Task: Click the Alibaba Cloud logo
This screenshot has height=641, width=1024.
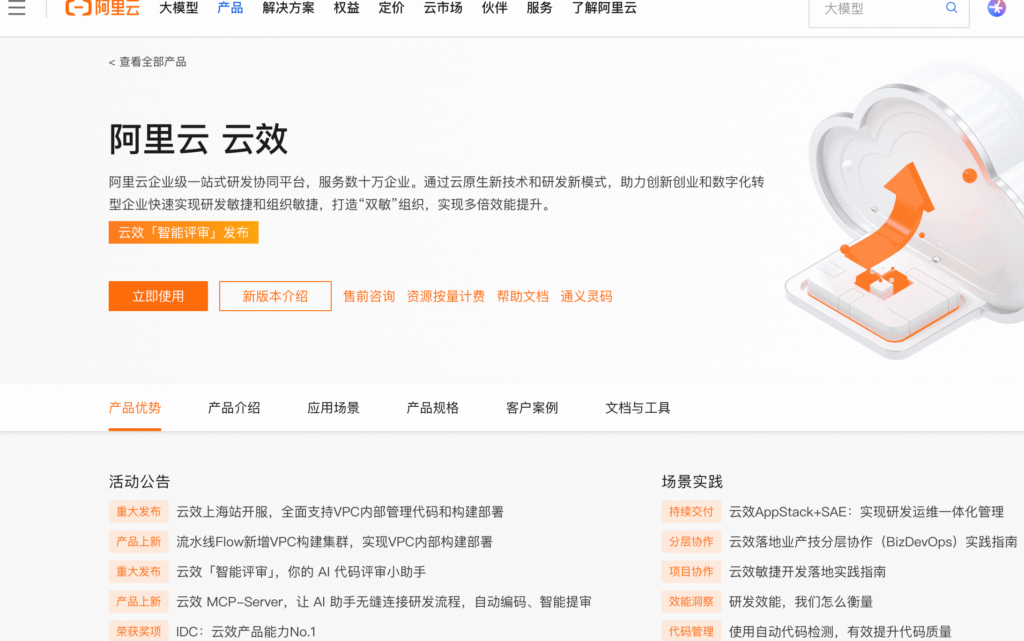Action: 103,8
